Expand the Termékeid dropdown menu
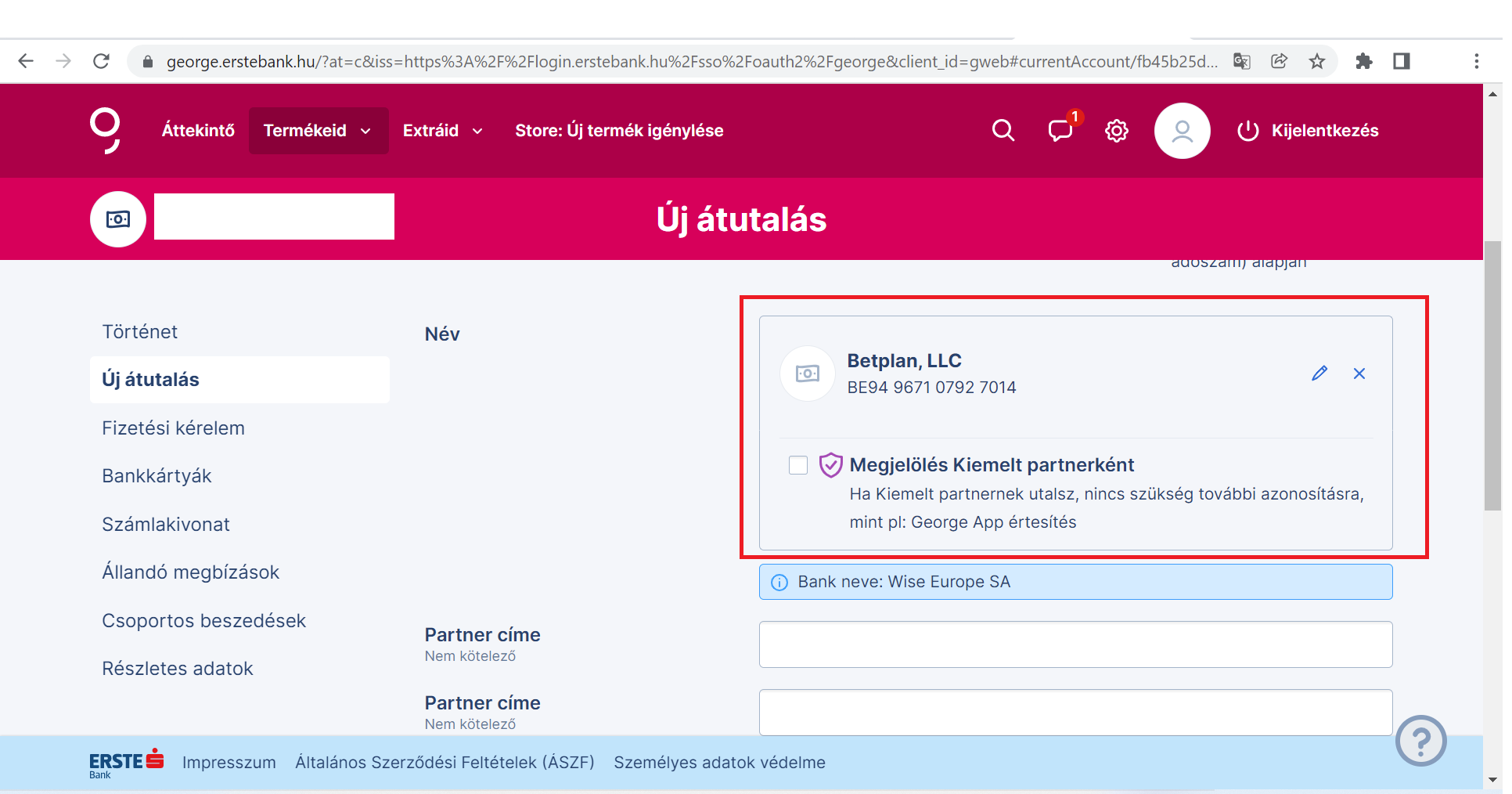This screenshot has height=794, width=1512. click(319, 131)
